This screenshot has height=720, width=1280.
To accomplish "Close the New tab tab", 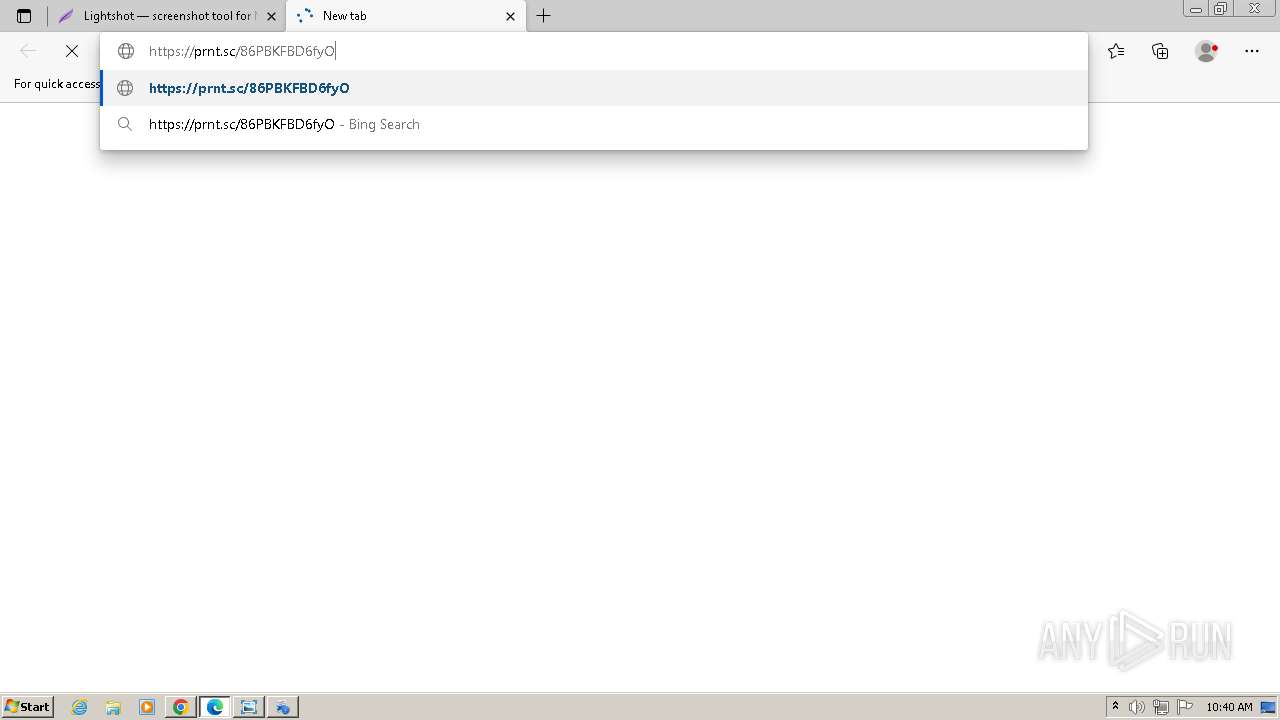I will tap(510, 16).
